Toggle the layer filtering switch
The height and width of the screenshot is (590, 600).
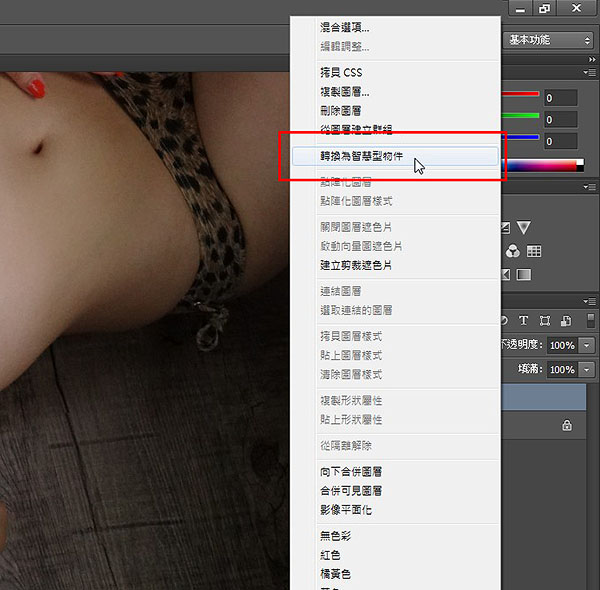[x=591, y=321]
